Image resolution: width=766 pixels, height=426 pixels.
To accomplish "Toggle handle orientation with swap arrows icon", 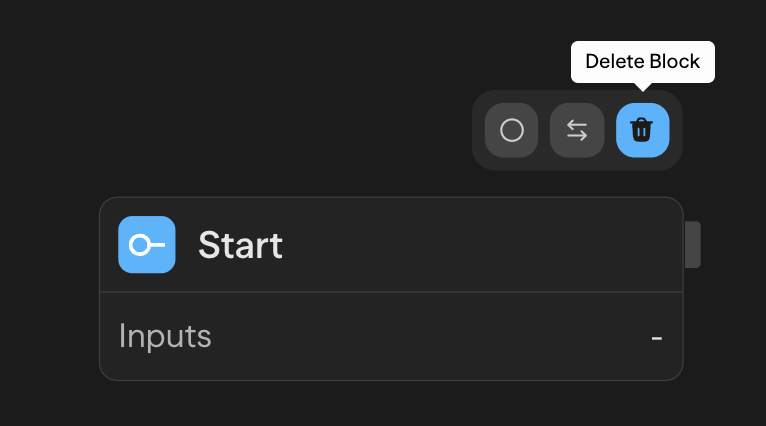I will [x=577, y=130].
